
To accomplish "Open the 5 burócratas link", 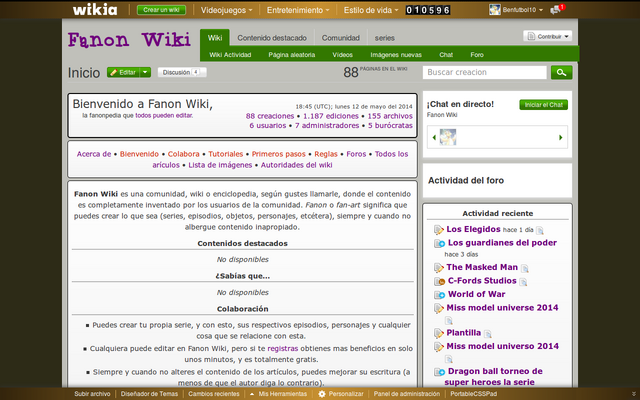I will pyautogui.click(x=390, y=126).
